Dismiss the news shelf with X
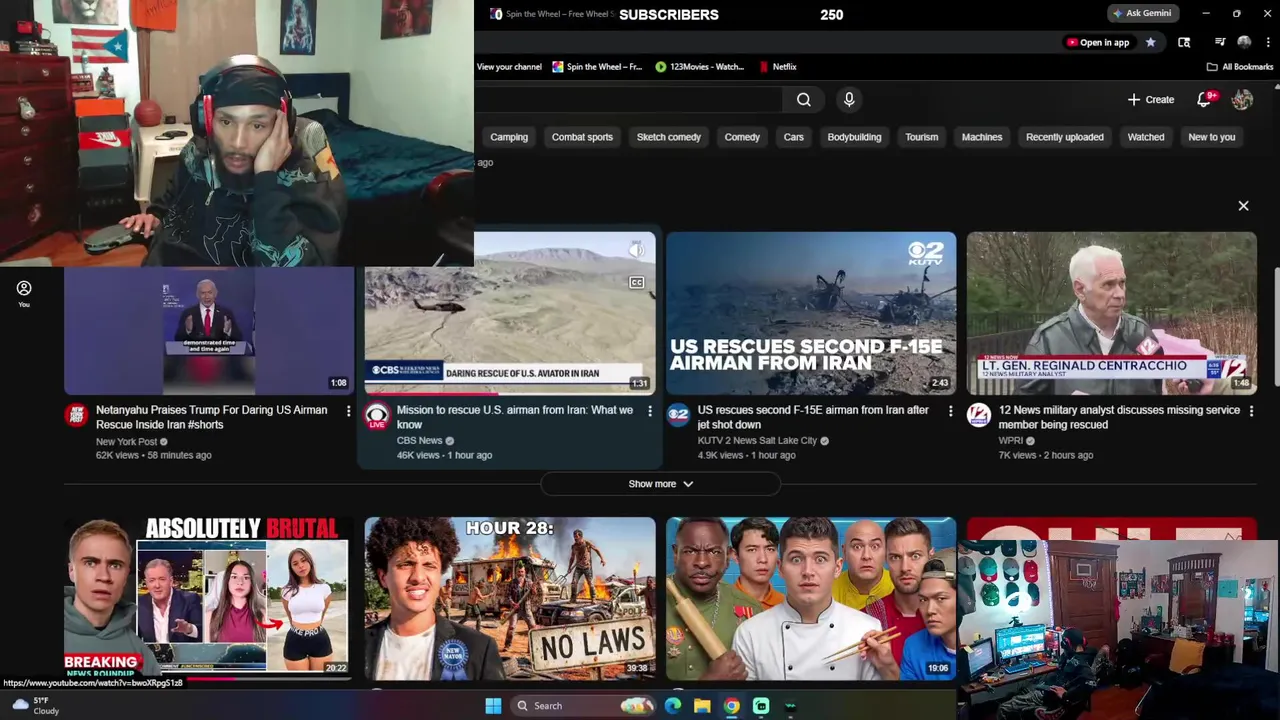 (x=1243, y=206)
